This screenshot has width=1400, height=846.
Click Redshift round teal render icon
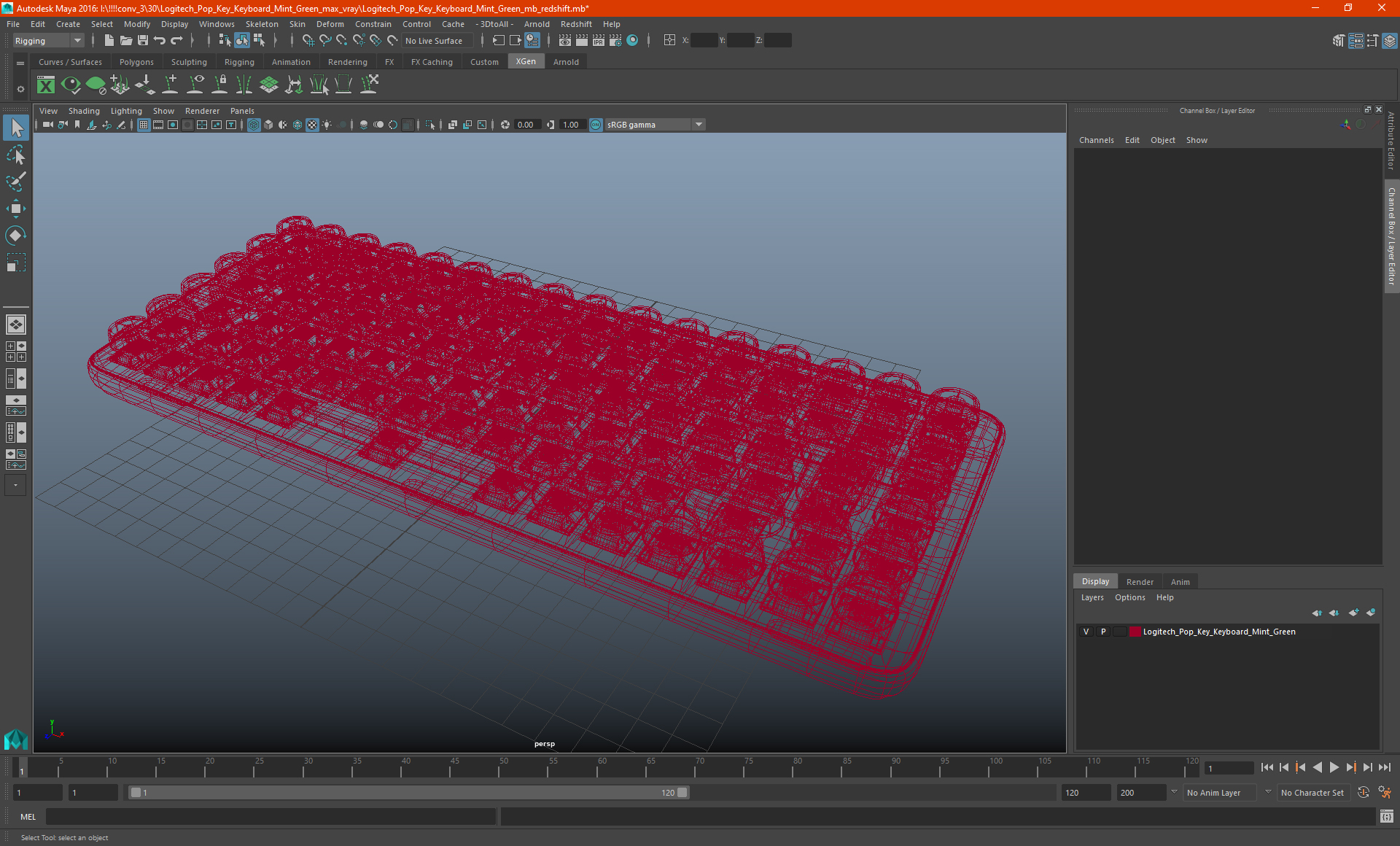(x=632, y=41)
